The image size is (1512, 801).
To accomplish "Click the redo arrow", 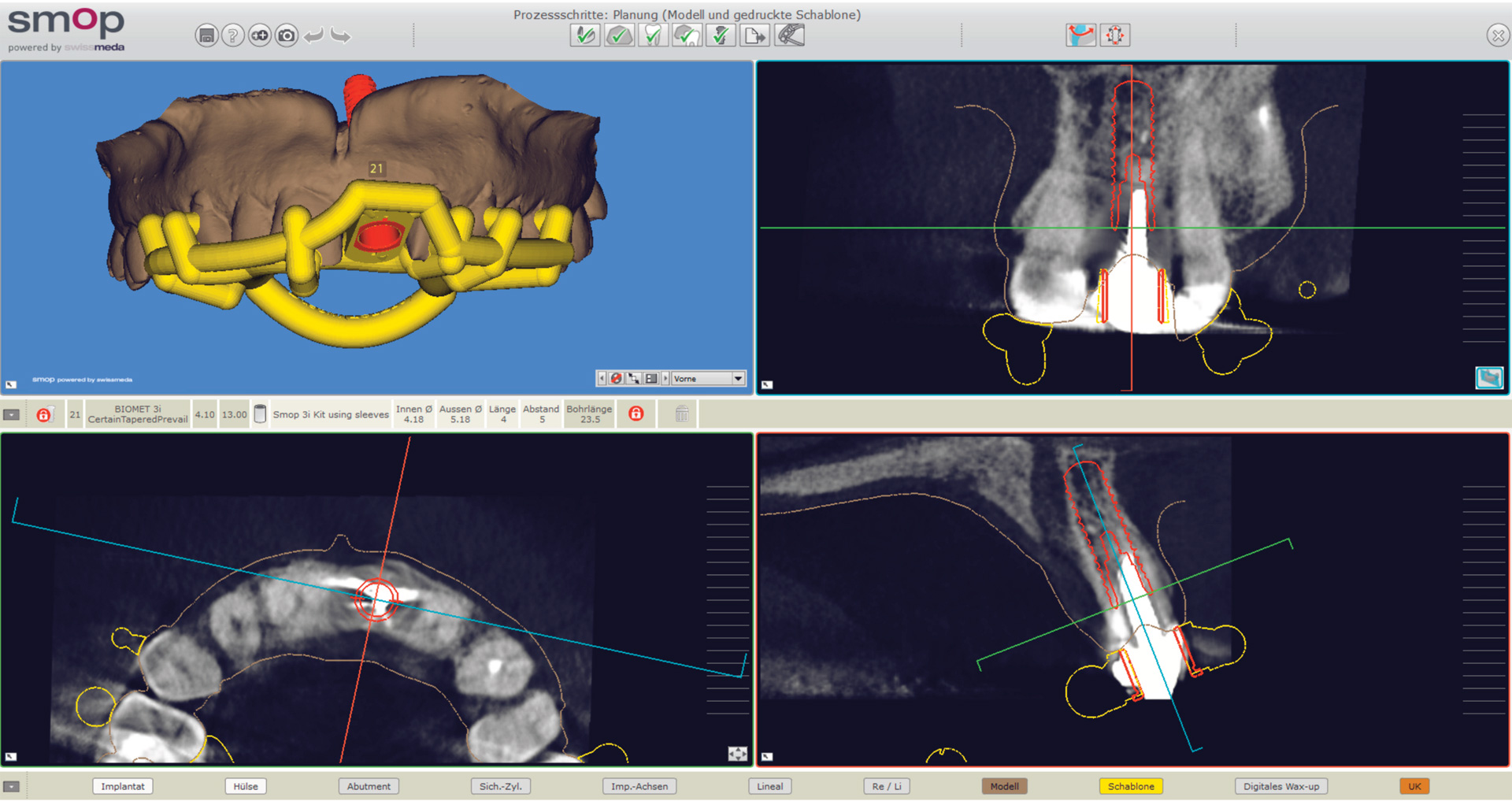I will click(340, 35).
